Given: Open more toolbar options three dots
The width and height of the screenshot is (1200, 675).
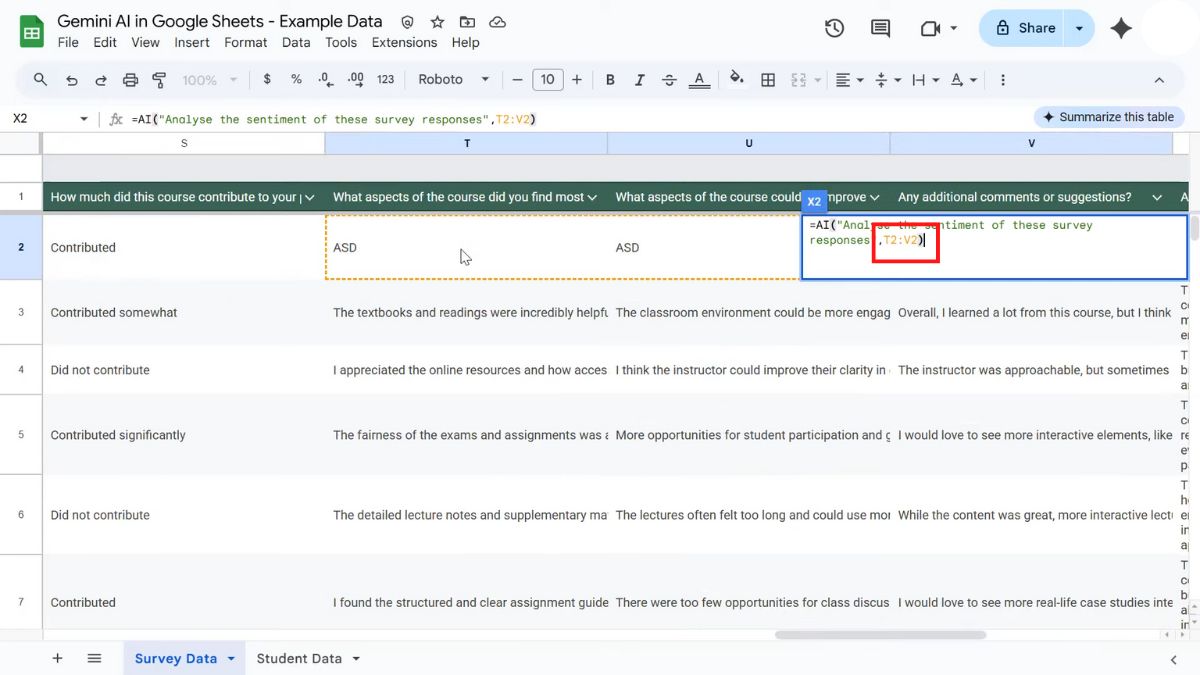Looking at the screenshot, I should tap(1003, 80).
